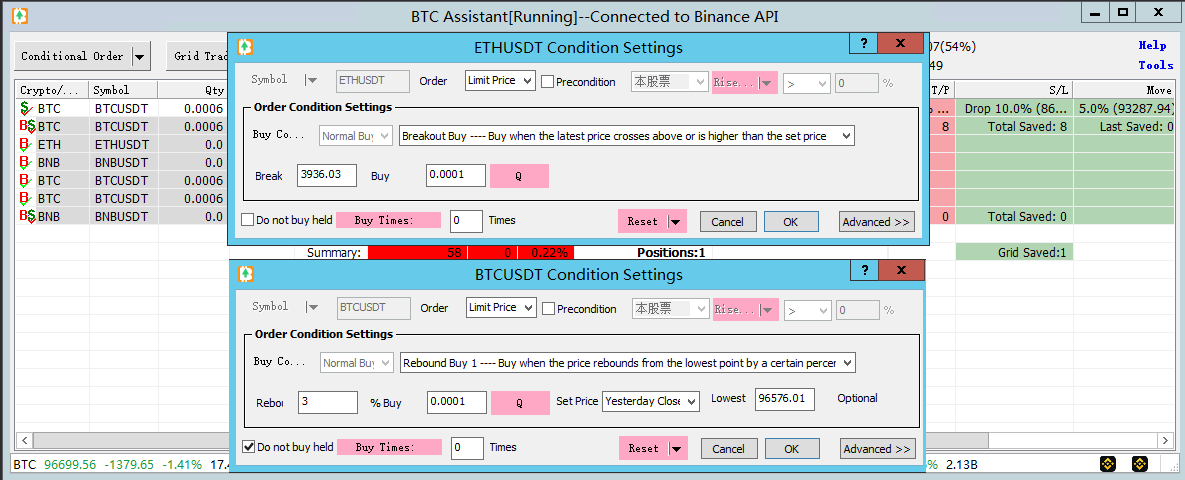Click the Lowest price field showing 96576.01
The width and height of the screenshot is (1185, 480).
[x=784, y=398]
